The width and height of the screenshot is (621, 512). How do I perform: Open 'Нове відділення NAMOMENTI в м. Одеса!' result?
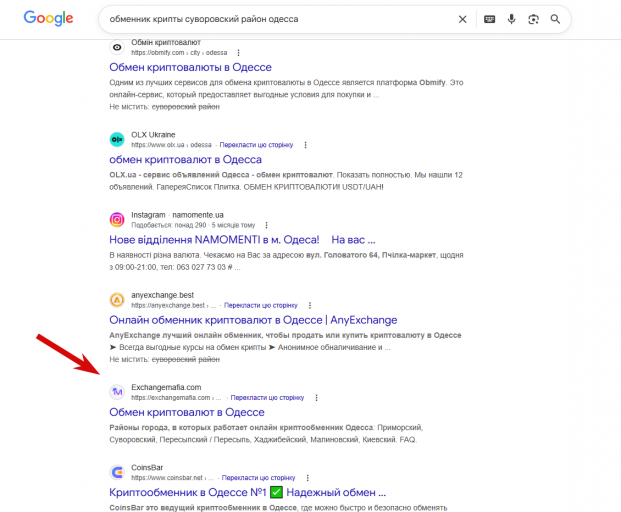242,240
